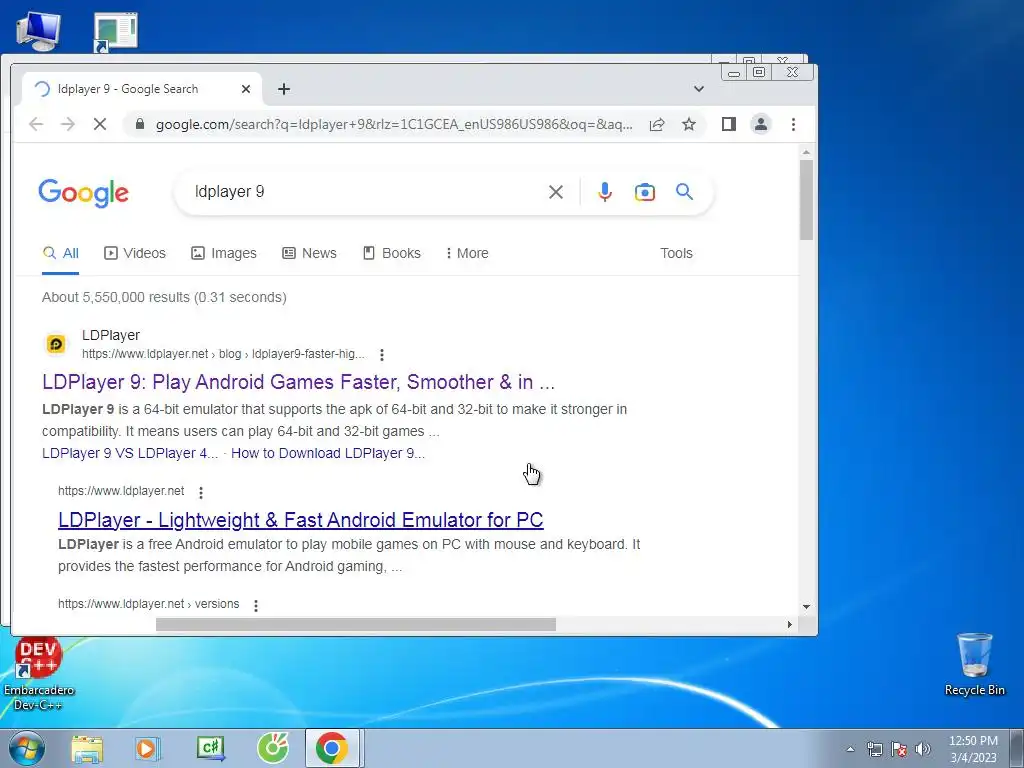This screenshot has width=1024, height=768.
Task: Open the Windows Start menu
Action: (26, 748)
